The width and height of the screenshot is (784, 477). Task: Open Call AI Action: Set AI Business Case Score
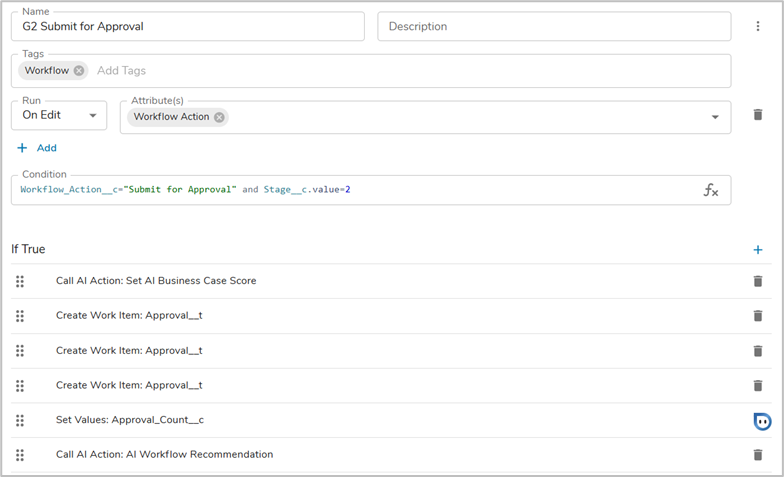156,281
